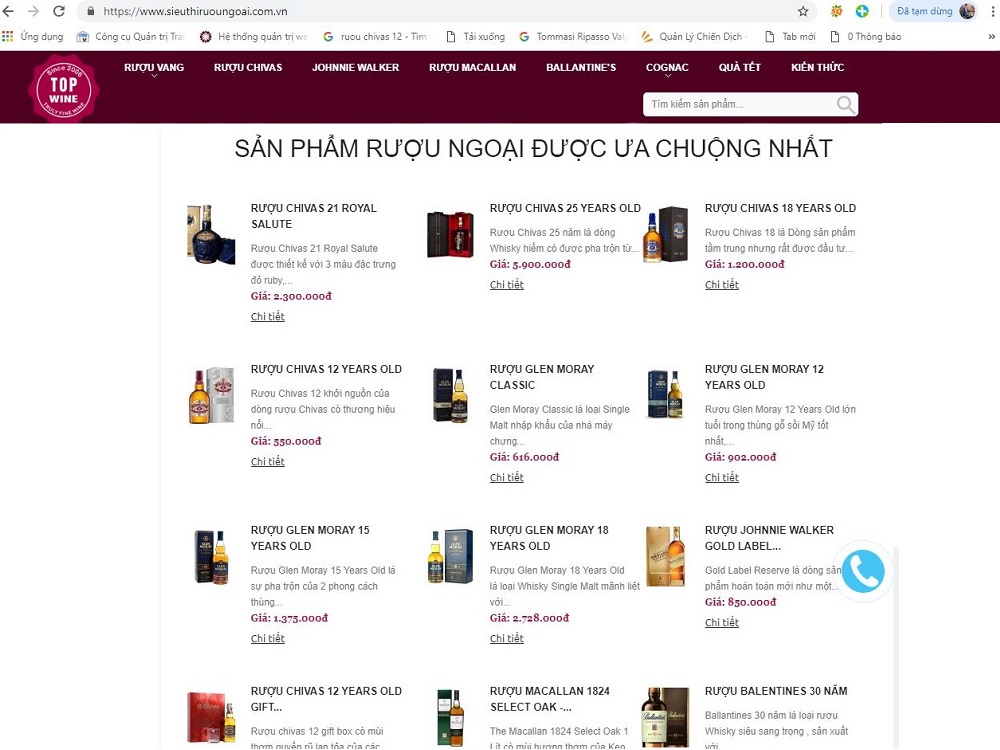
Task: Click the blue plus extension icon
Action: point(862,11)
